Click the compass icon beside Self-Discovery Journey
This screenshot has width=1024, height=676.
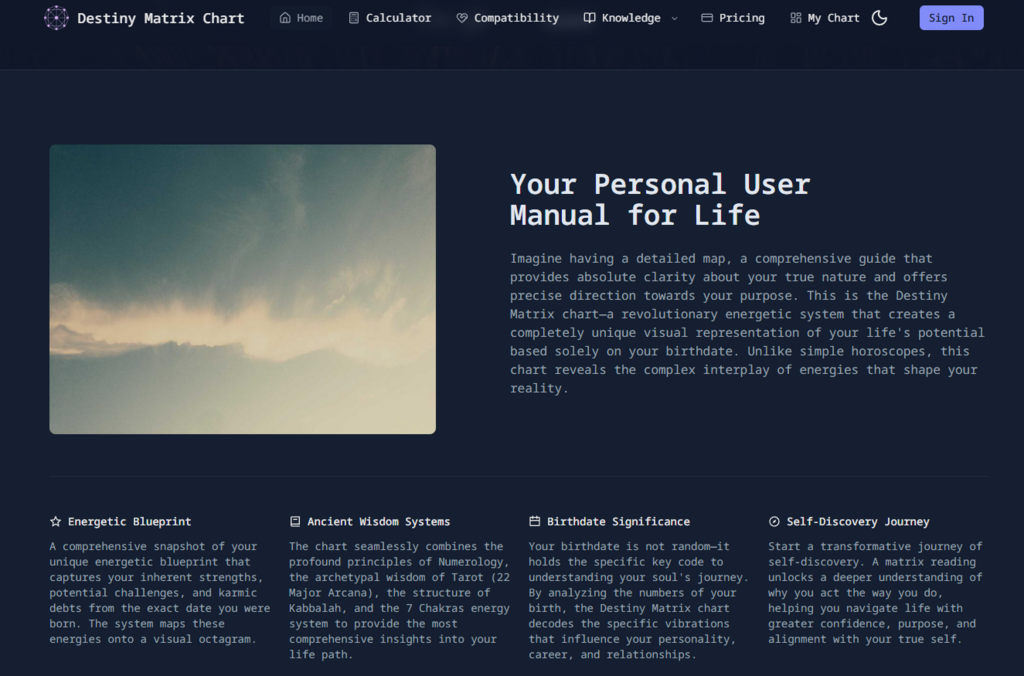tap(774, 521)
